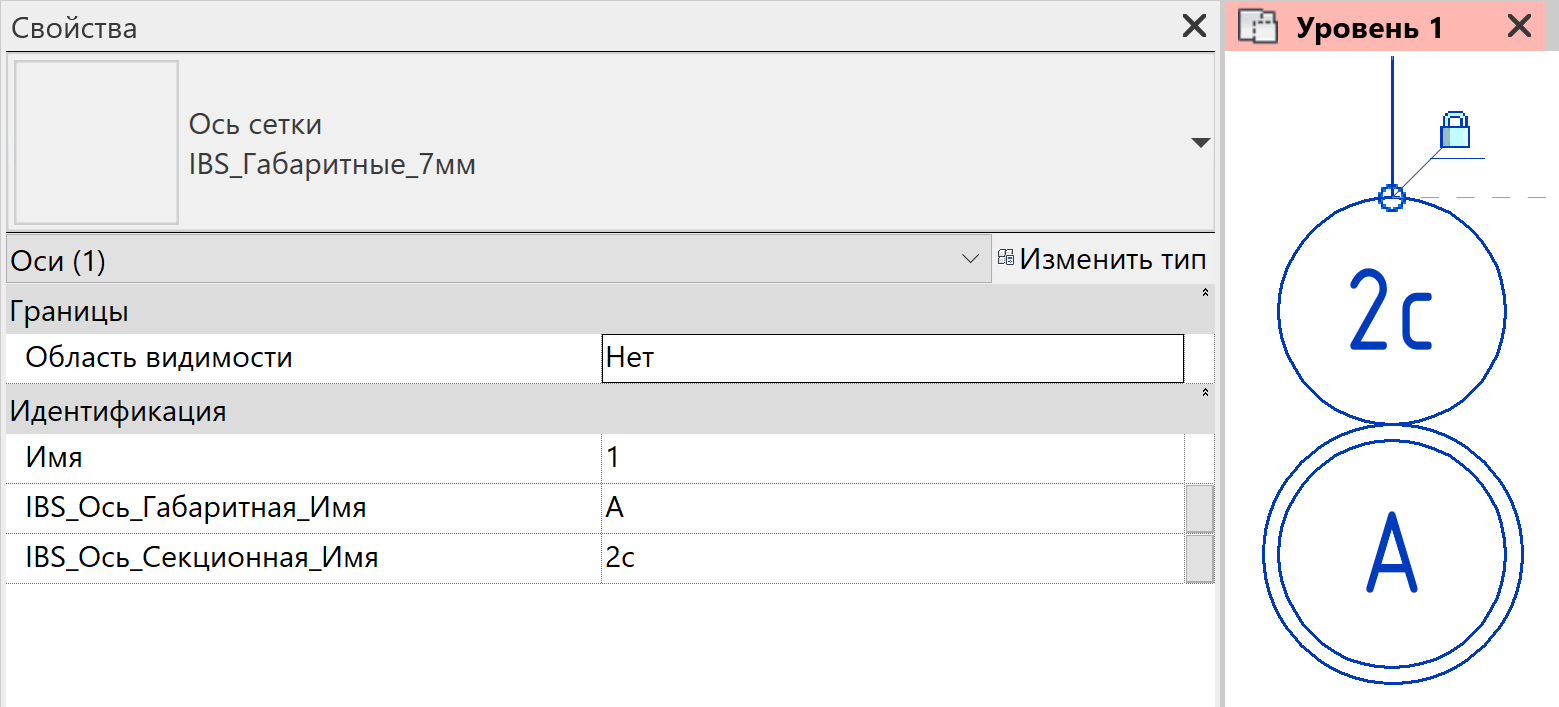Image resolution: width=1559 pixels, height=707 pixels.
Task: Click the floor plan icon on Уровень 1 tab
Action: (x=1258, y=27)
